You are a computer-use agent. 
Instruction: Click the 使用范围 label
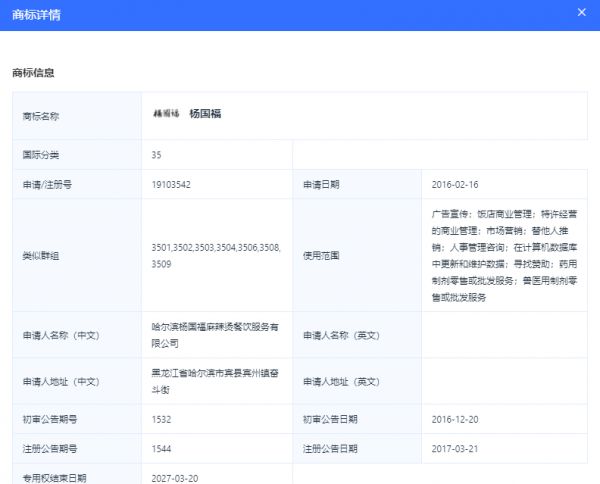321,256
